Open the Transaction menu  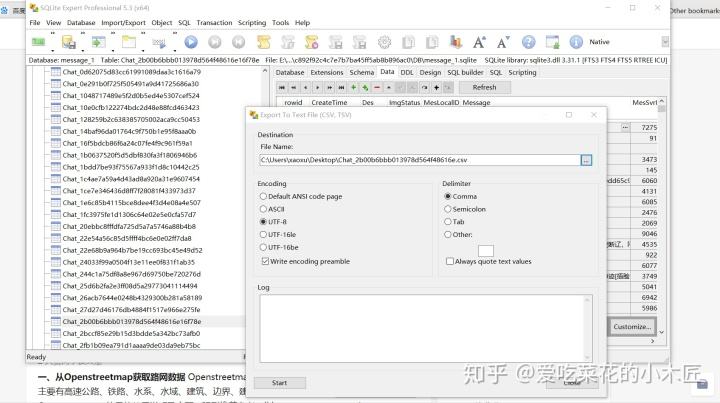(x=214, y=22)
